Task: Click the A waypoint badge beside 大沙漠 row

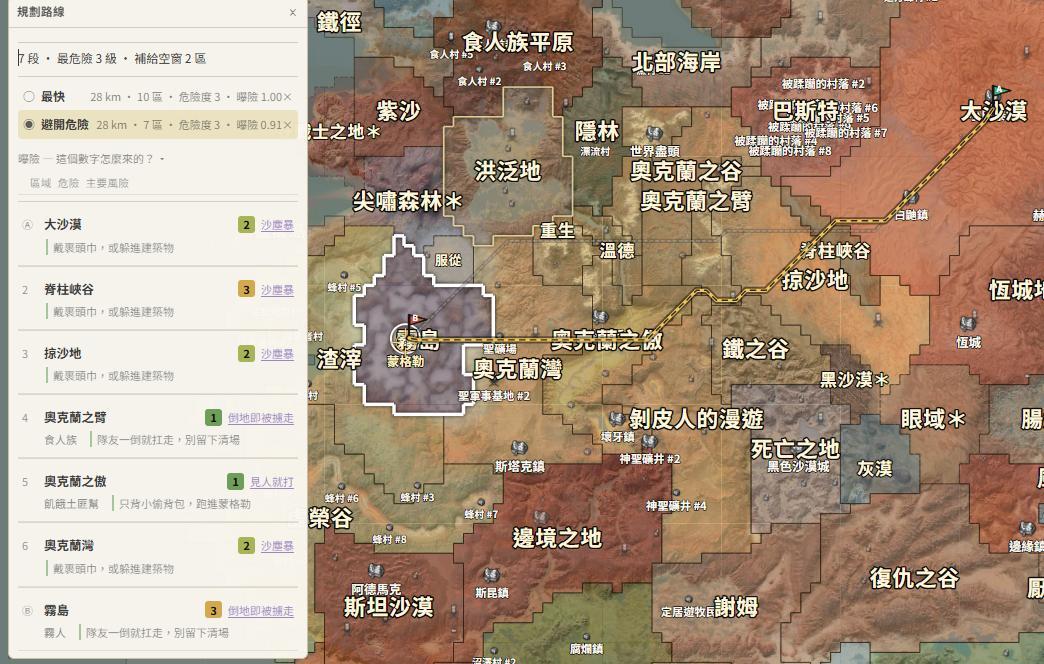Action: 27,224
